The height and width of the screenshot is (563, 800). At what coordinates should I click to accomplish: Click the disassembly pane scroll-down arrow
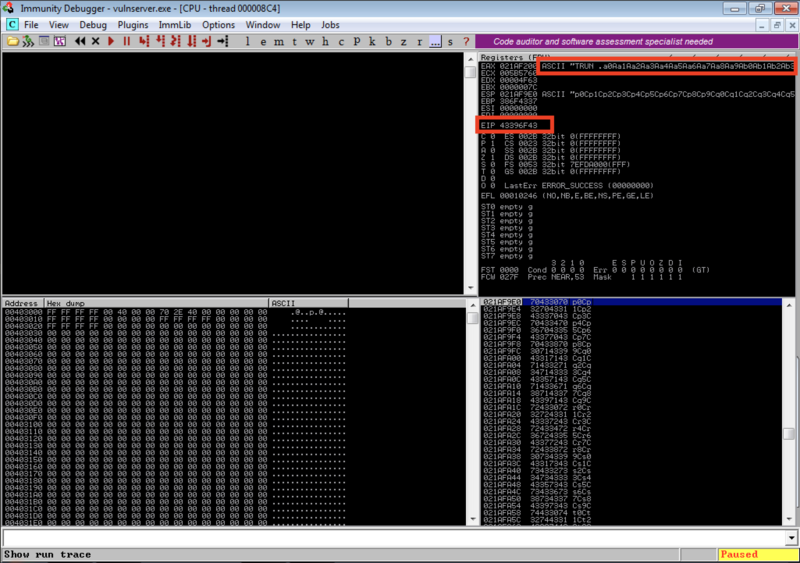(471, 288)
